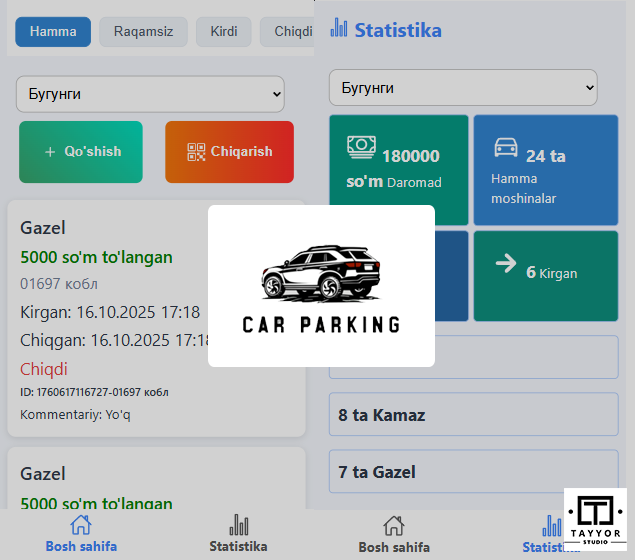
Task: Tap the gray home icon in bottom bar
Action: click(394, 526)
